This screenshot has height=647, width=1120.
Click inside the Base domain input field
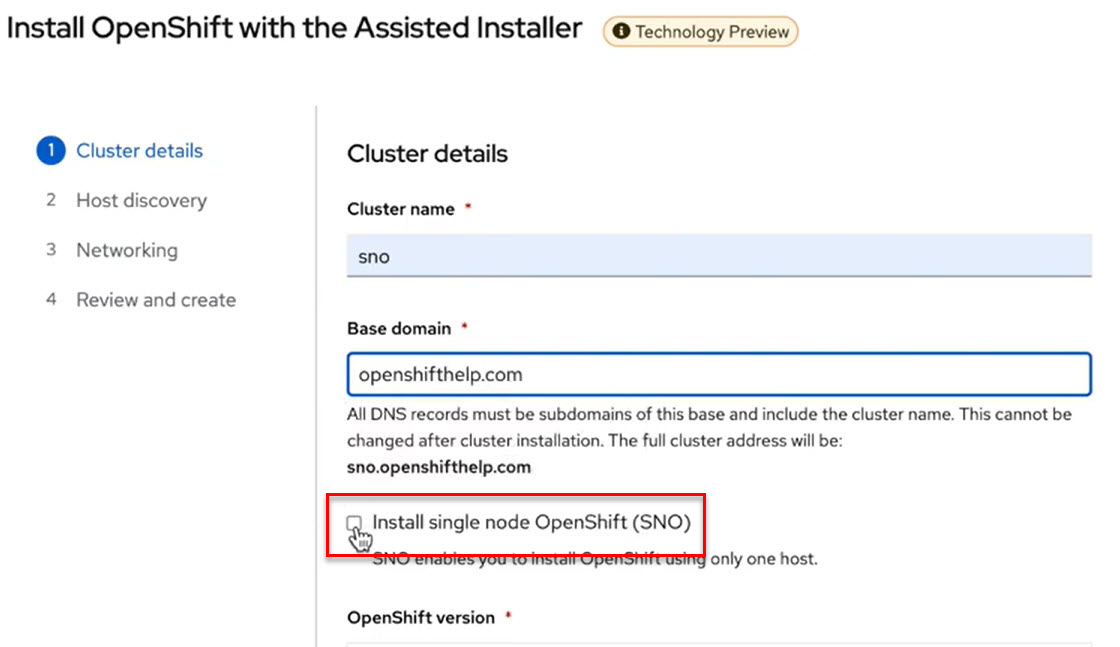719,374
